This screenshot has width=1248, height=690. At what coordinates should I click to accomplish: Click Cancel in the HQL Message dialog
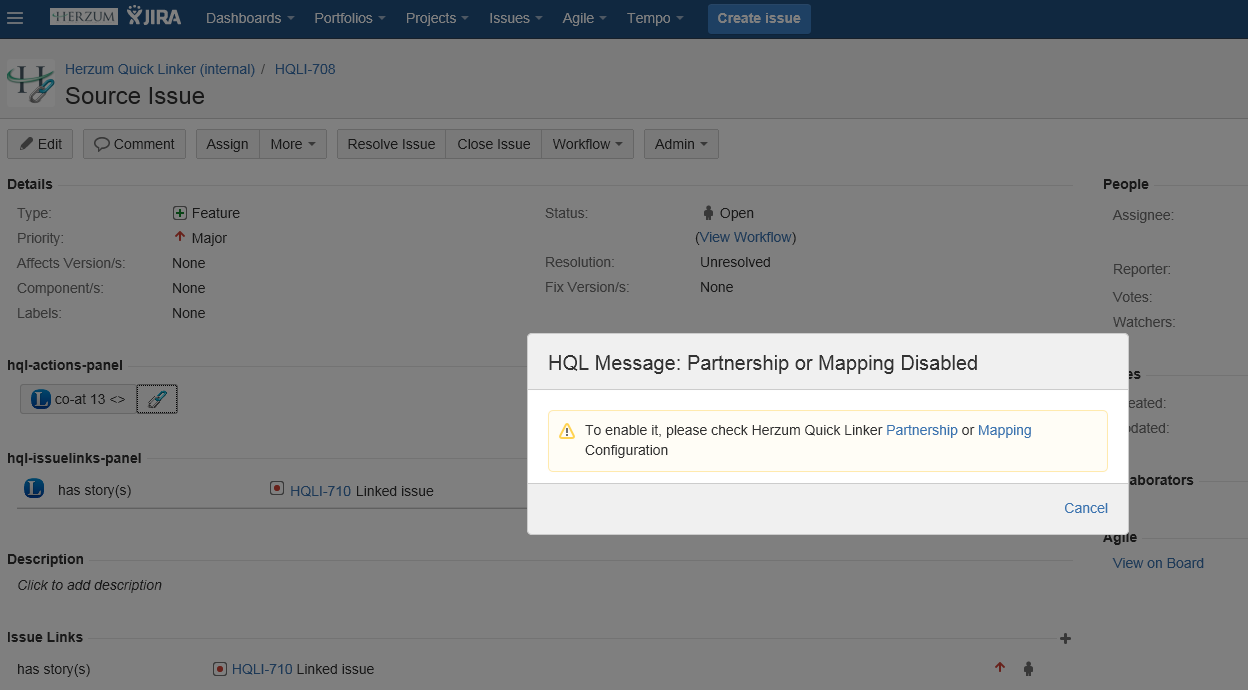1085,508
